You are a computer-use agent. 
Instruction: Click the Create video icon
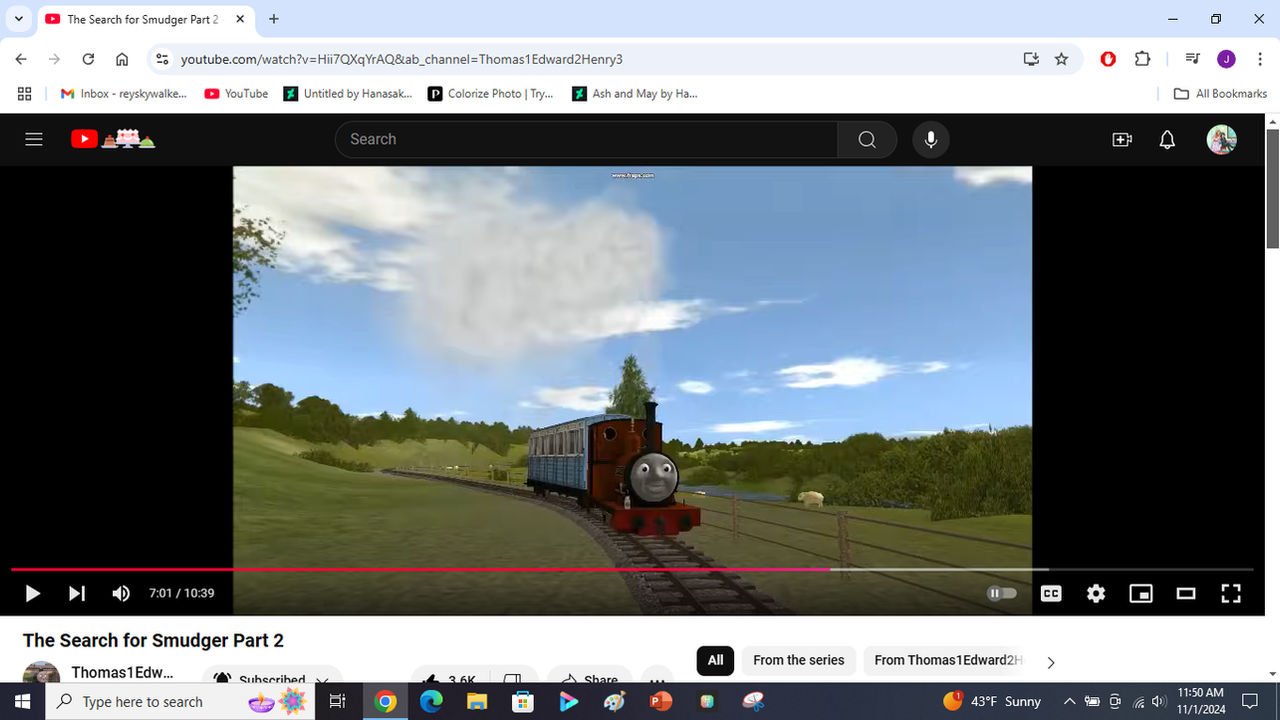tap(1121, 139)
